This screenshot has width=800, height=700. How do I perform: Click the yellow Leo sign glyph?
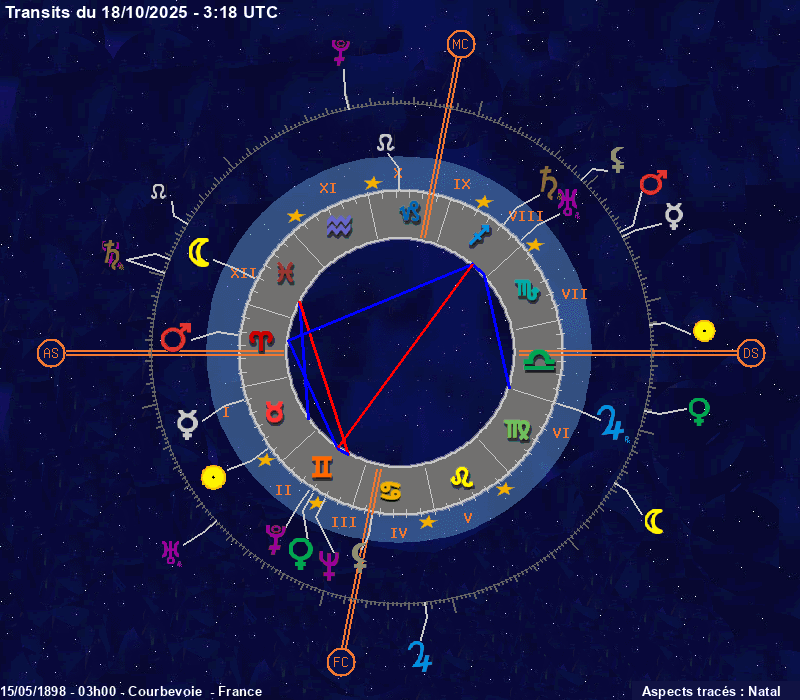(461, 477)
